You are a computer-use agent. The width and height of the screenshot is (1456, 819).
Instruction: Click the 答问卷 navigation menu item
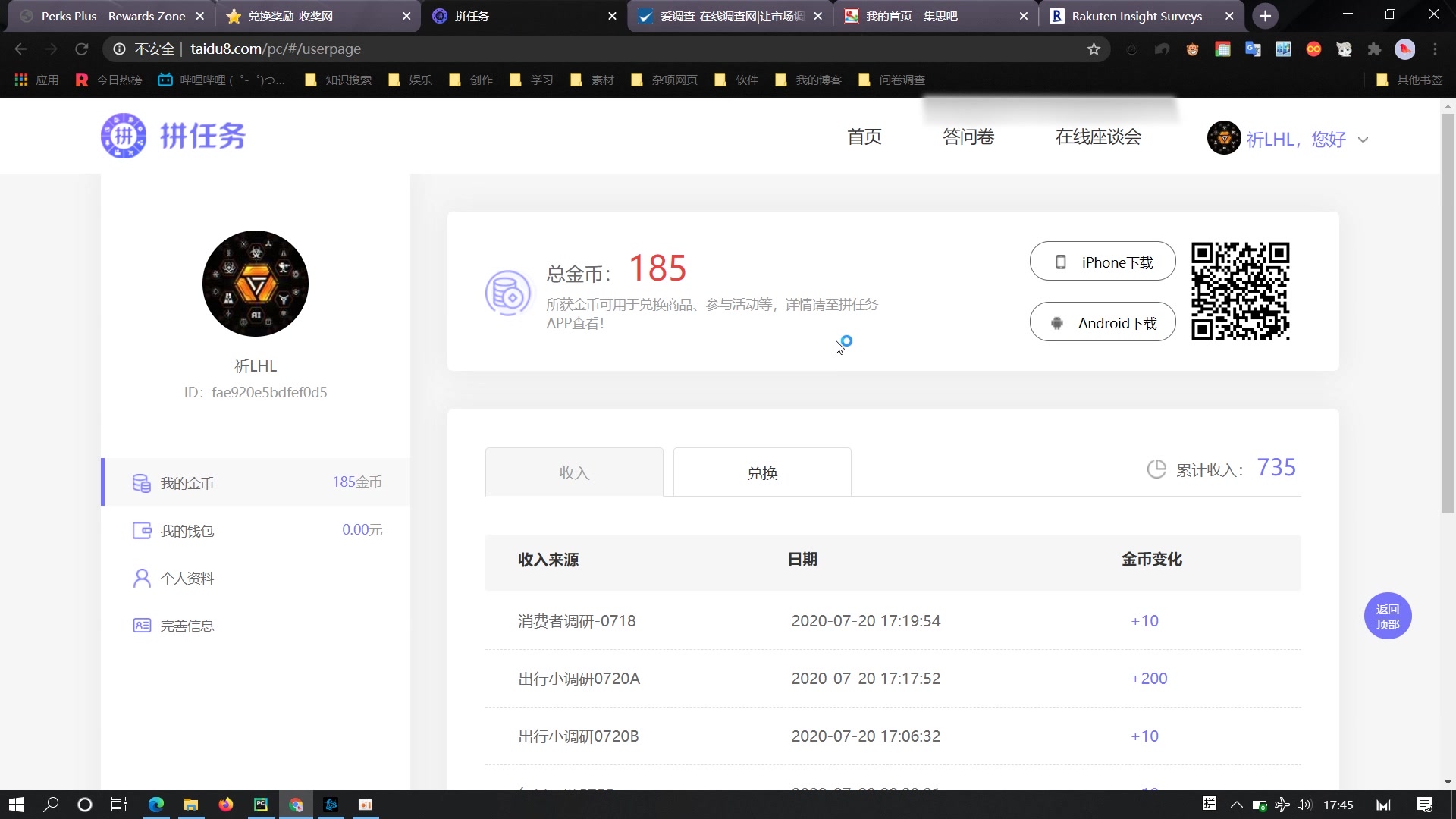tap(968, 136)
